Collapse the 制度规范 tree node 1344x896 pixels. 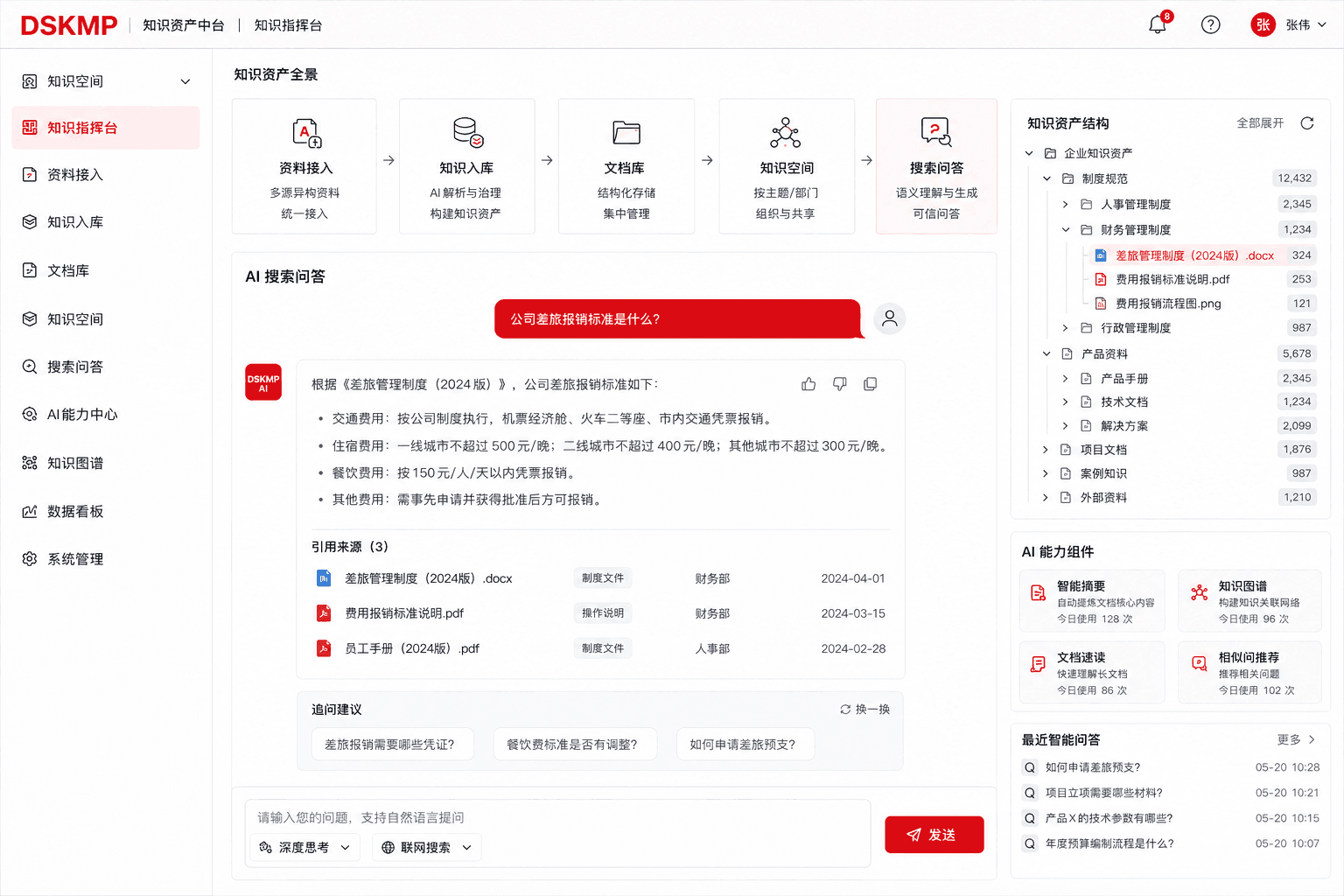click(x=1046, y=178)
